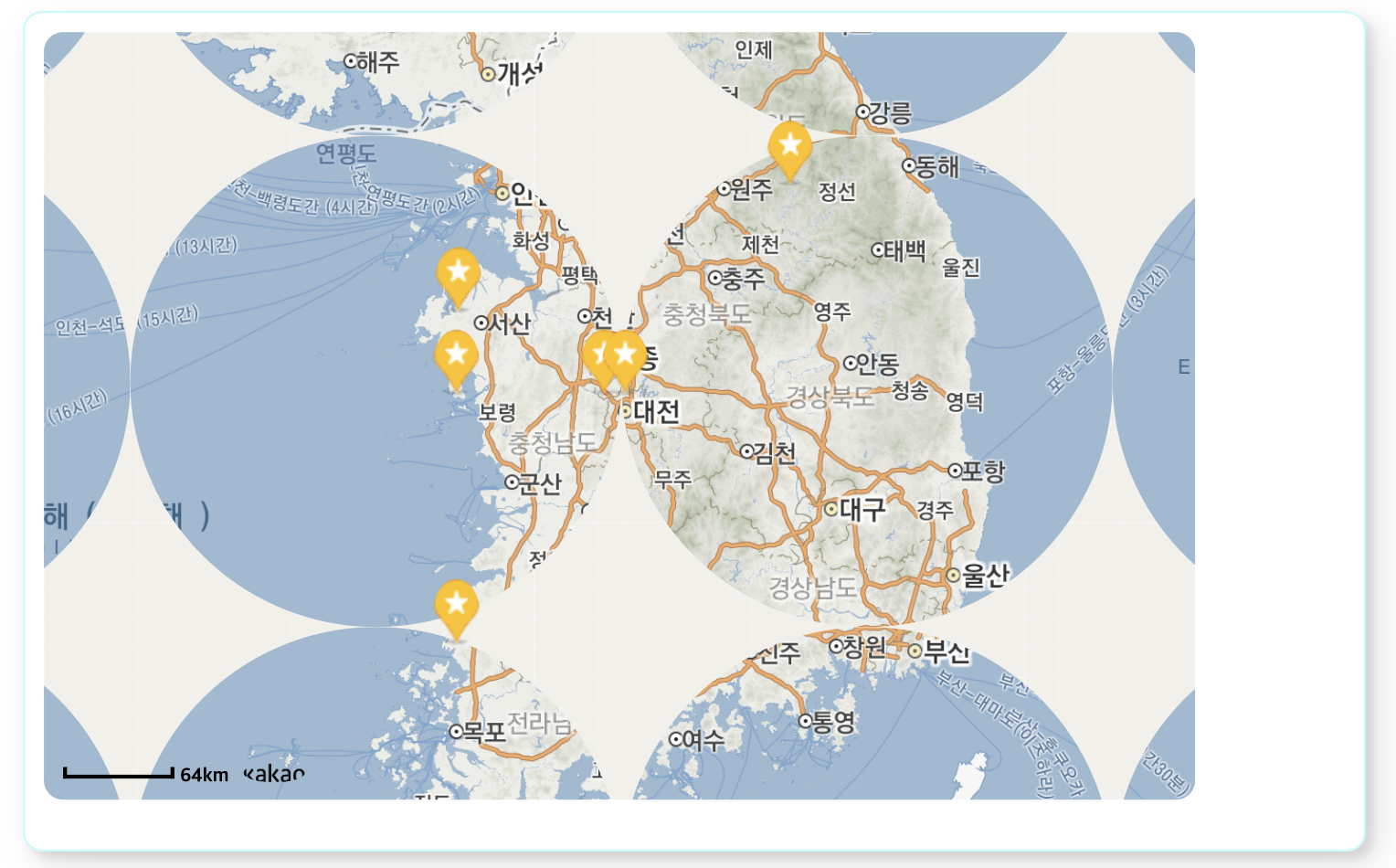Screen dimensions: 1396x868
Task: Click the 영덕 label
Action: (x=965, y=402)
